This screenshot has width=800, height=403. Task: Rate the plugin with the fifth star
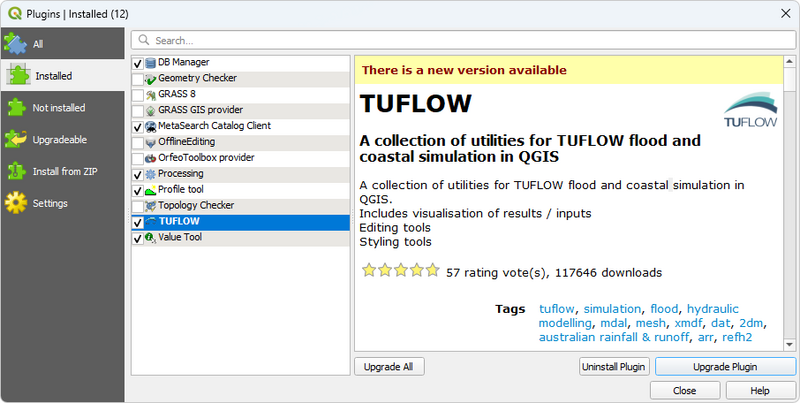point(432,270)
